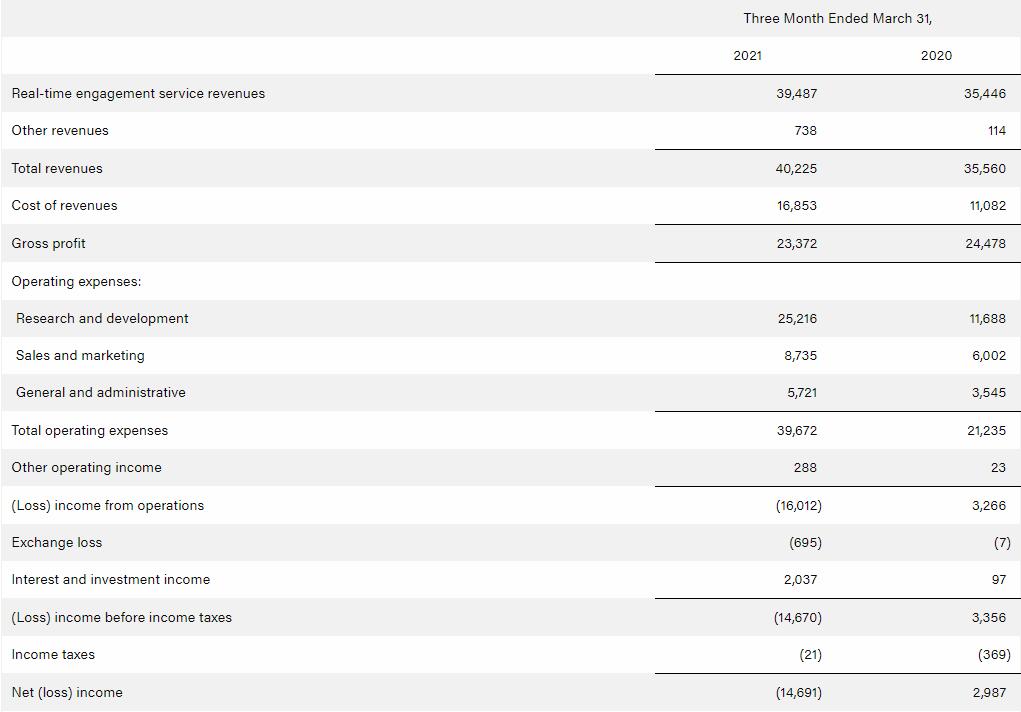Screen dimensions: 1021x712
Task: Select the (369) income taxes value
Action: pyautogui.click(x=993, y=654)
